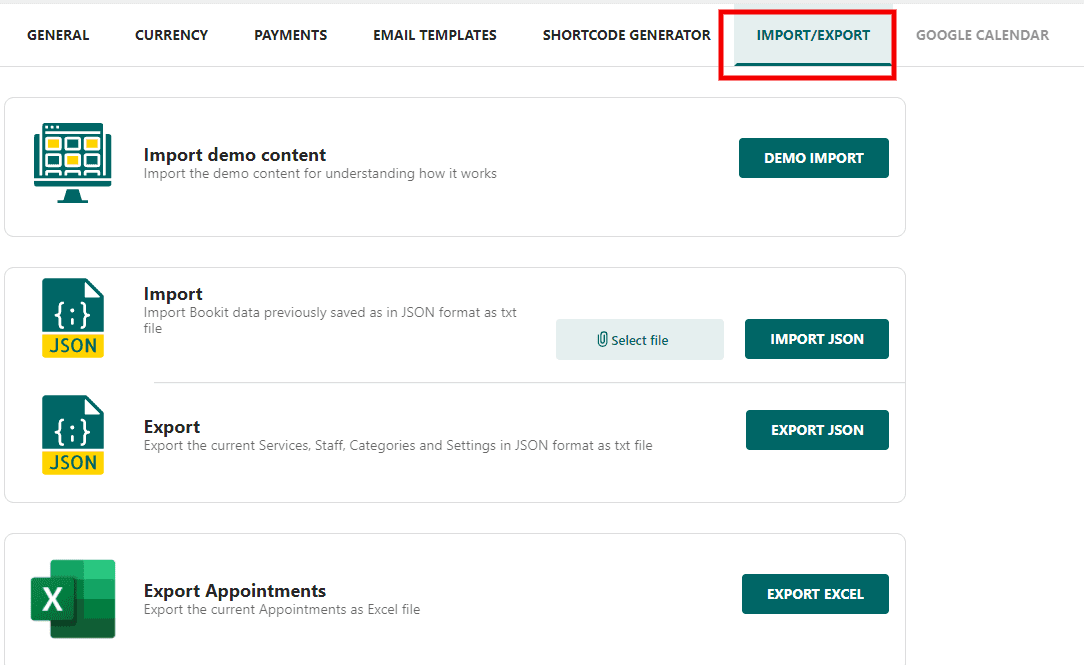Switch to the Currency tab
Image resolution: width=1084 pixels, height=665 pixels.
tap(171, 35)
